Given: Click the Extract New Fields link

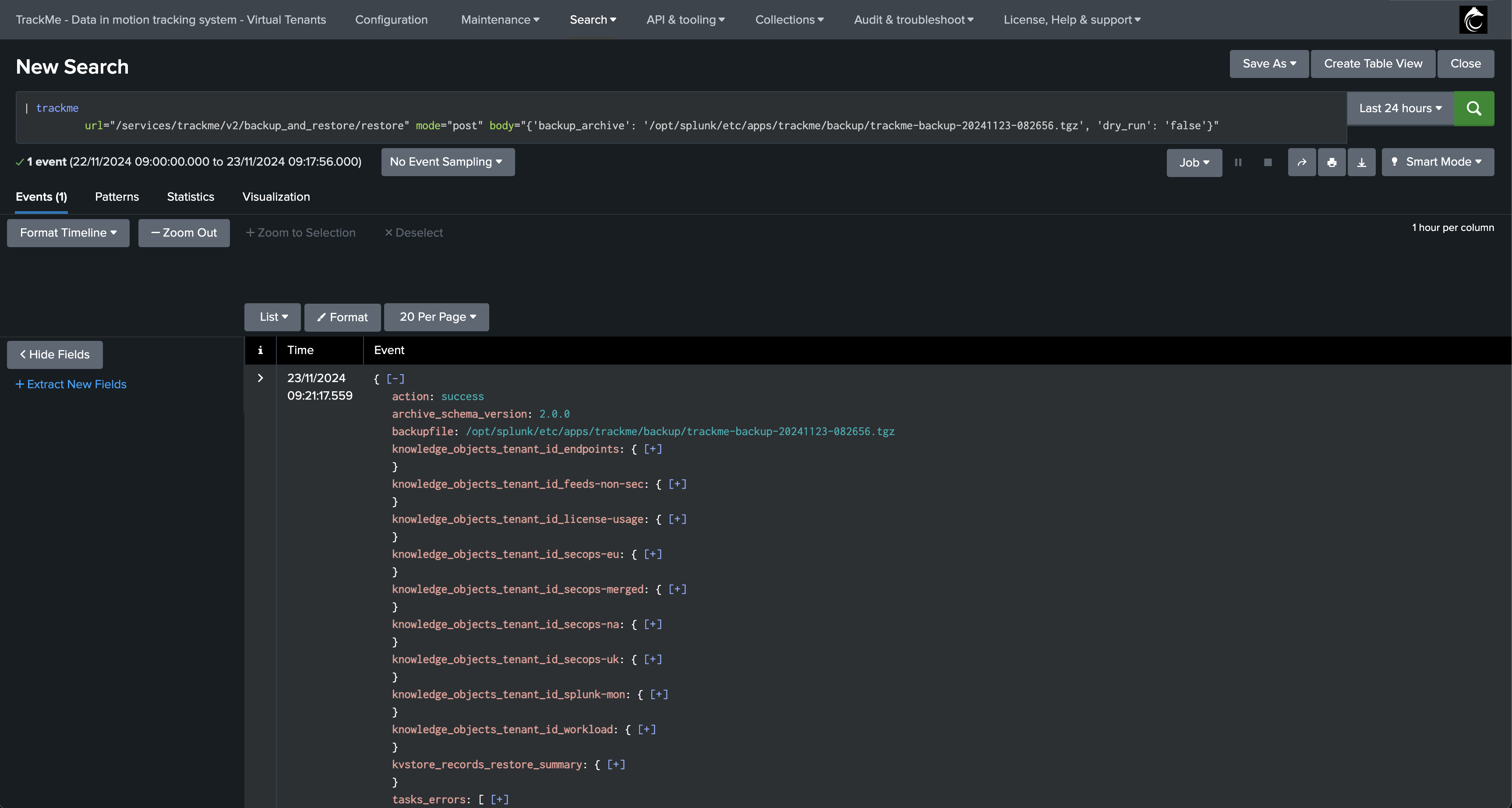Looking at the screenshot, I should [71, 384].
